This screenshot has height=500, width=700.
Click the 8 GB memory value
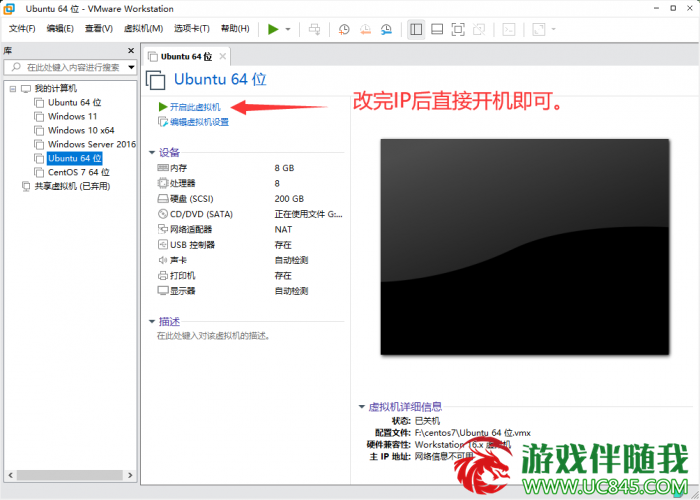[x=284, y=168]
